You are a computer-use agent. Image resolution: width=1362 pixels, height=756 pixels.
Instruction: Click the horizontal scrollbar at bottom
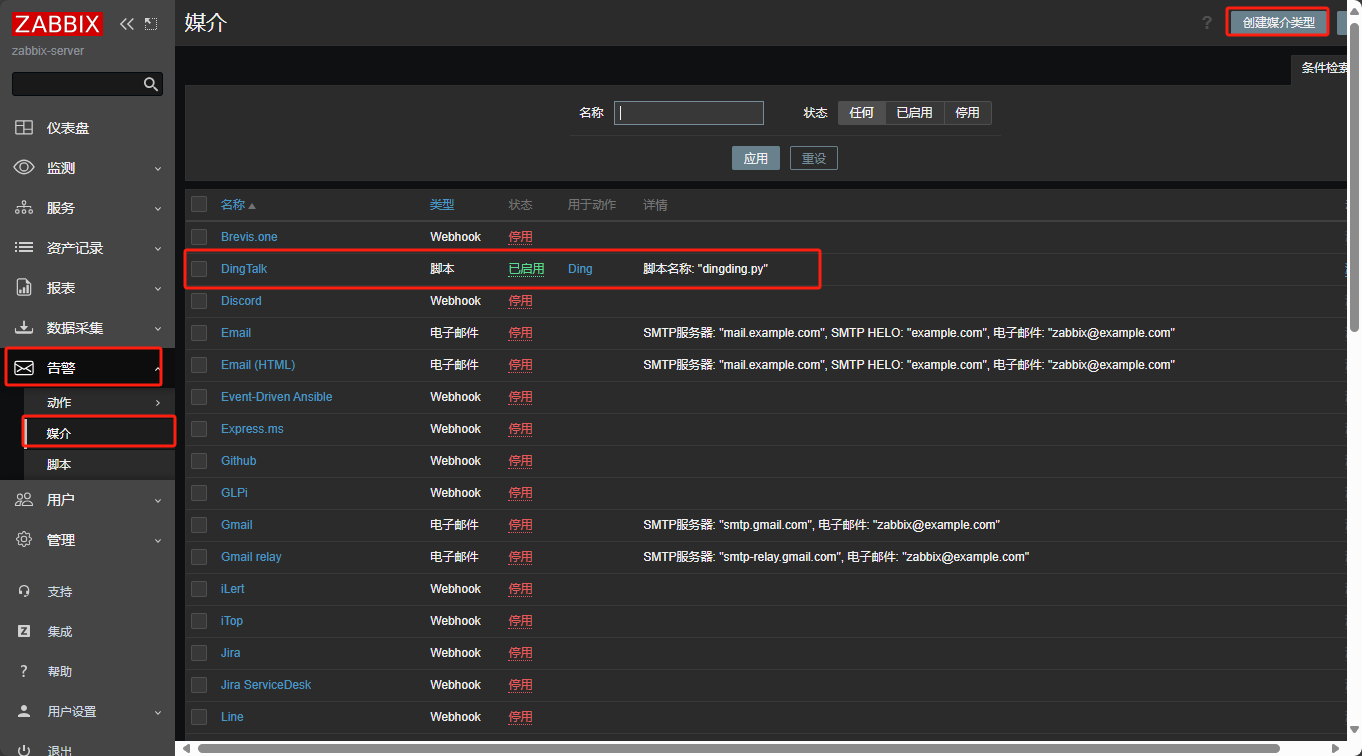click(x=739, y=748)
